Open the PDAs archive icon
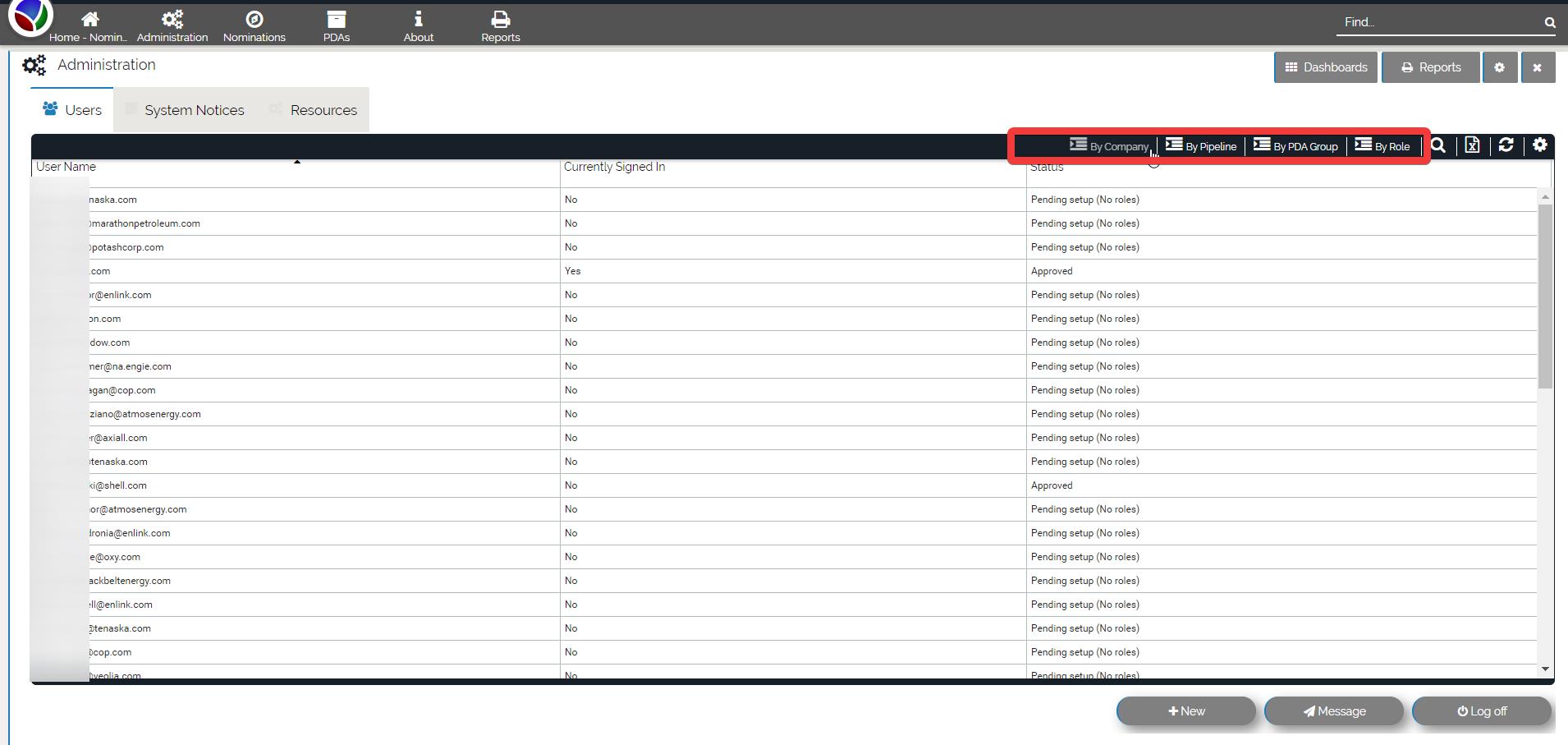Screen dimensions: 1568x745 pos(336,20)
